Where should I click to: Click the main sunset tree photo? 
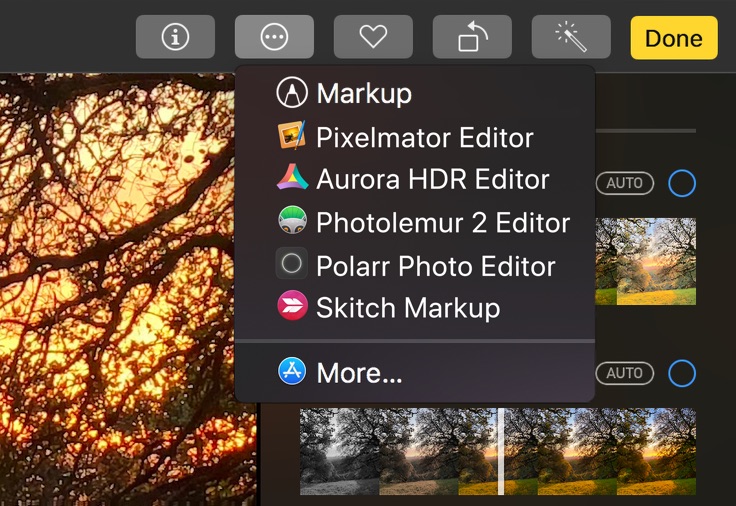click(128, 289)
